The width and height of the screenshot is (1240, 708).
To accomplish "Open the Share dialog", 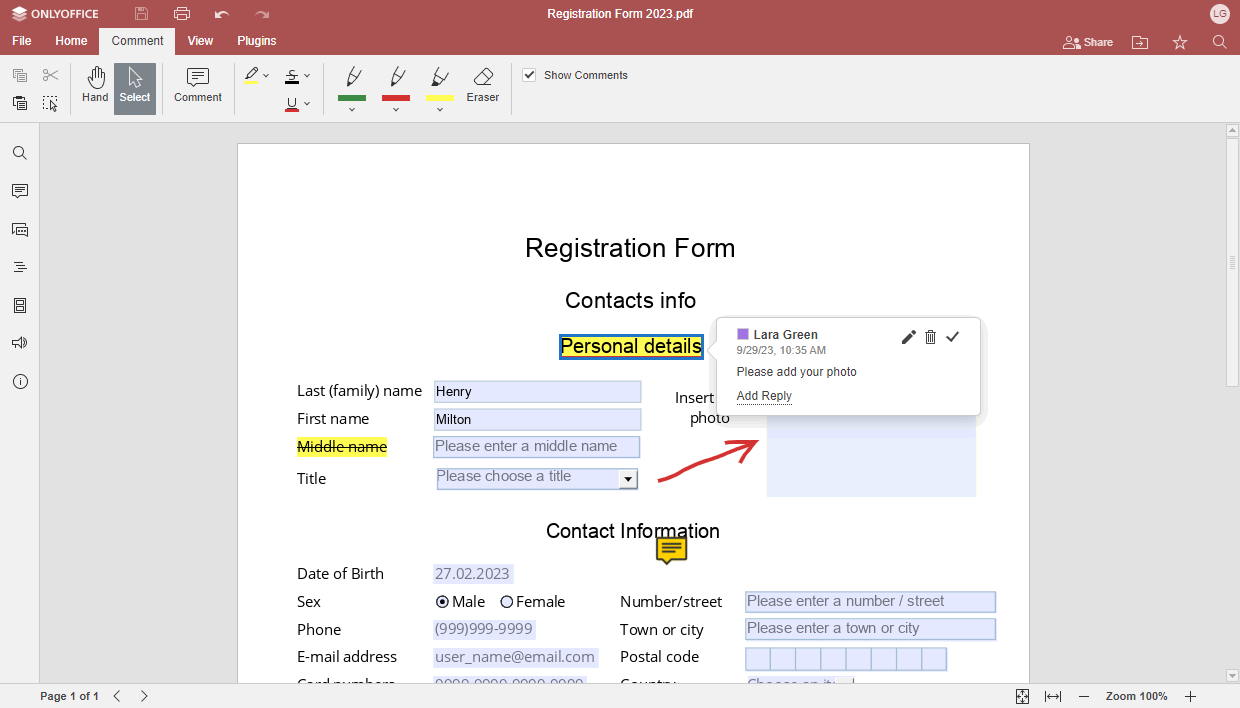I will (1087, 42).
